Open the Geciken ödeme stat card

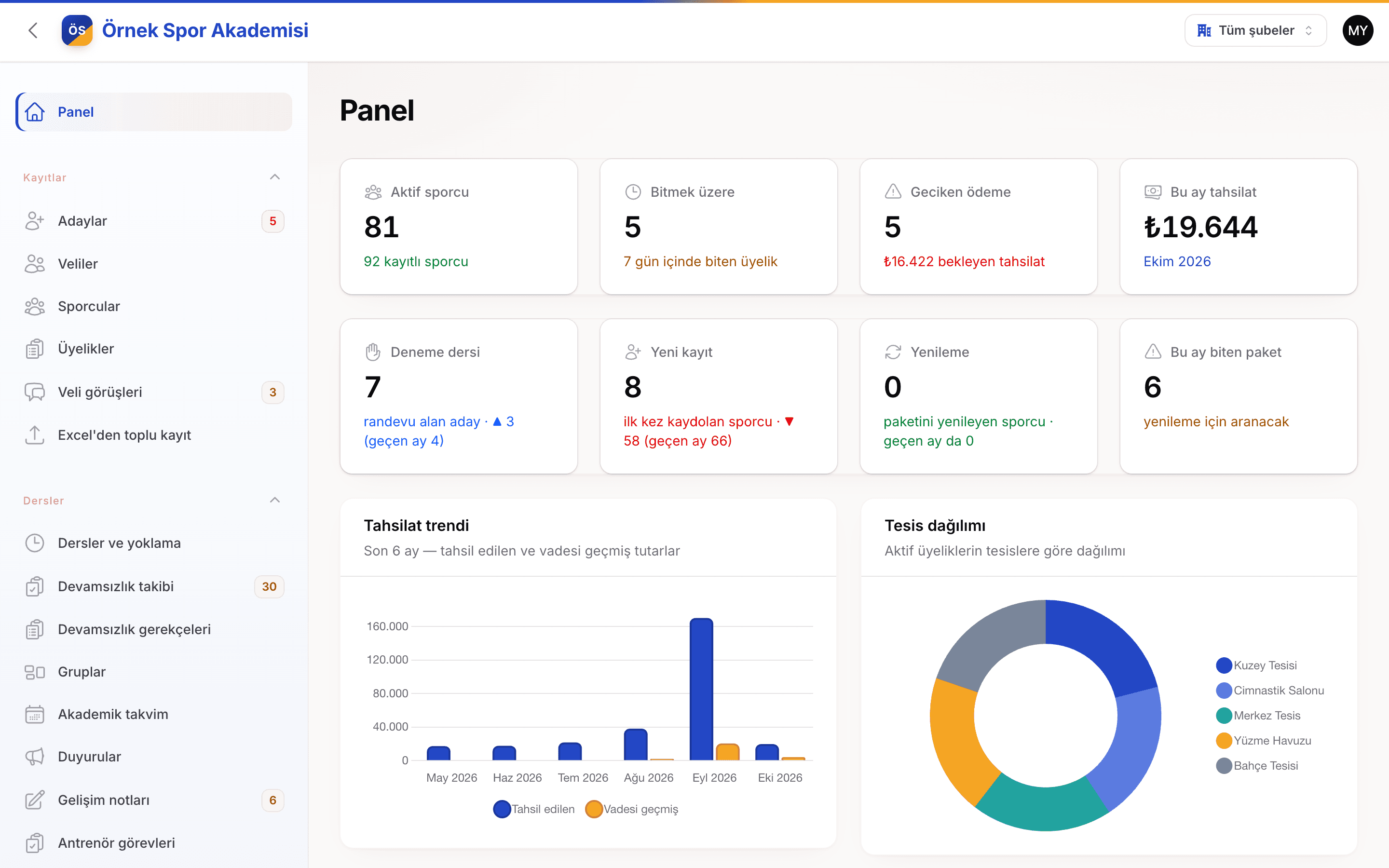tap(979, 227)
